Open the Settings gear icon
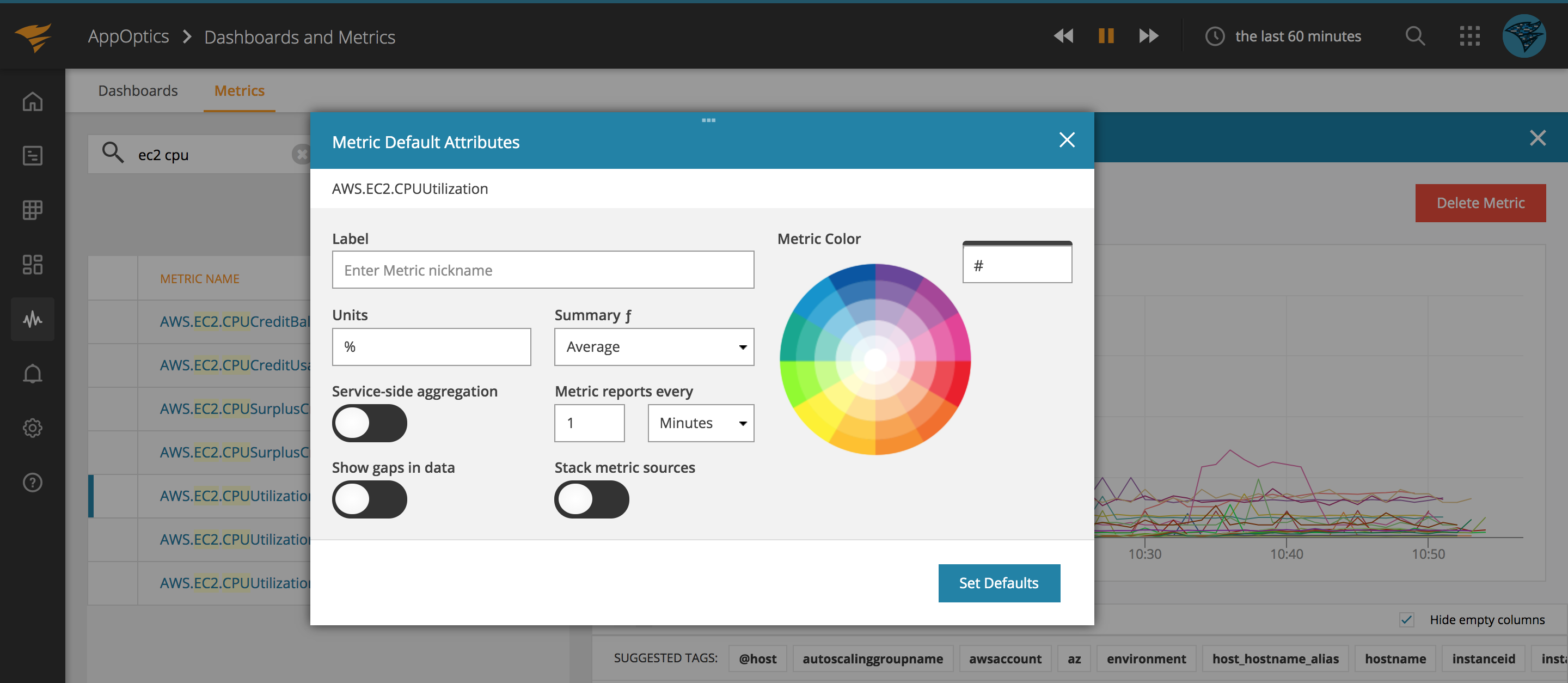Screen dimensions: 1568x683 coord(32,428)
